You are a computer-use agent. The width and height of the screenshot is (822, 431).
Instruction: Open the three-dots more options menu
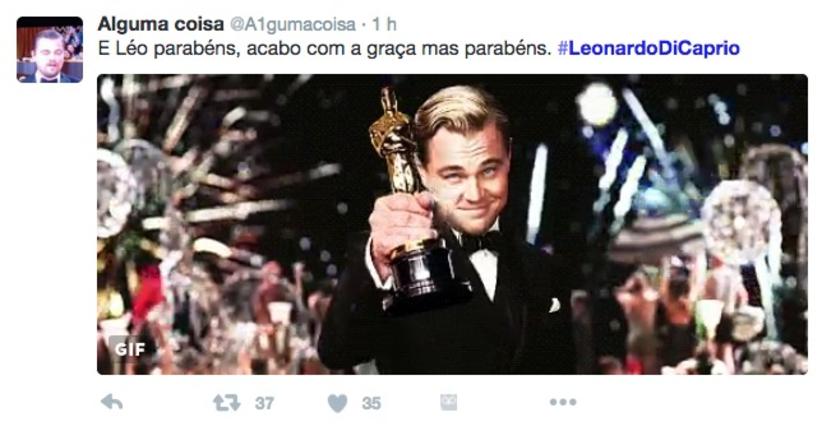click(x=563, y=402)
